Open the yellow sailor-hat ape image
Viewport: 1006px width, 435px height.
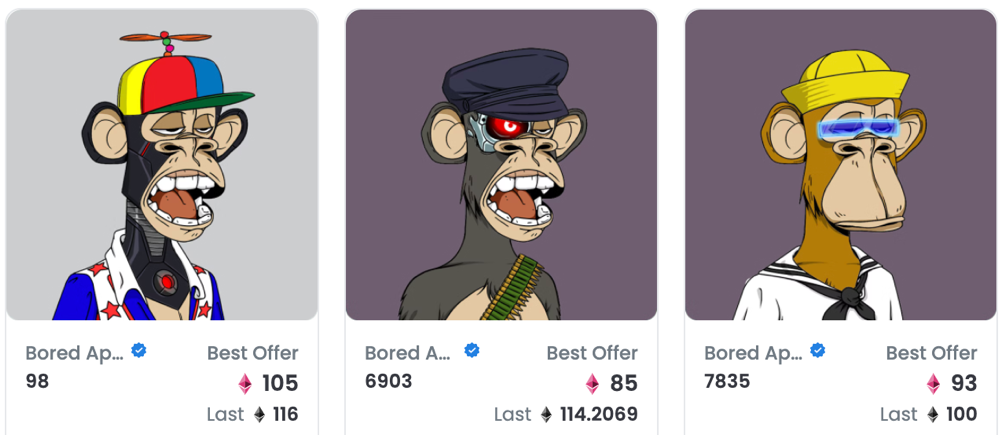tap(840, 165)
